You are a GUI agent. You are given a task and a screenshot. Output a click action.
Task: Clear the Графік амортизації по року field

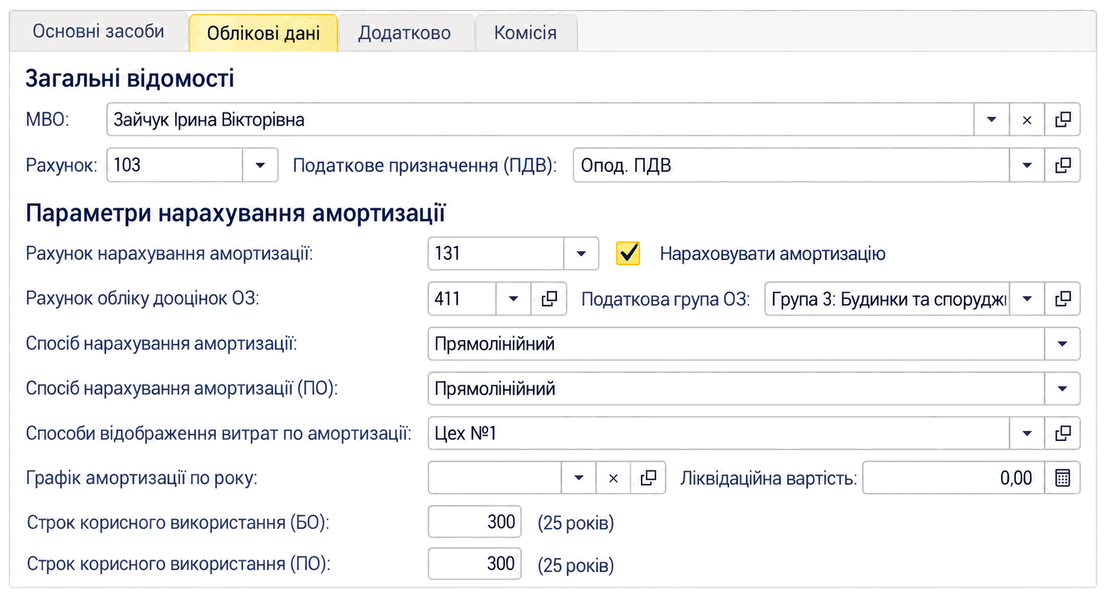tap(613, 478)
